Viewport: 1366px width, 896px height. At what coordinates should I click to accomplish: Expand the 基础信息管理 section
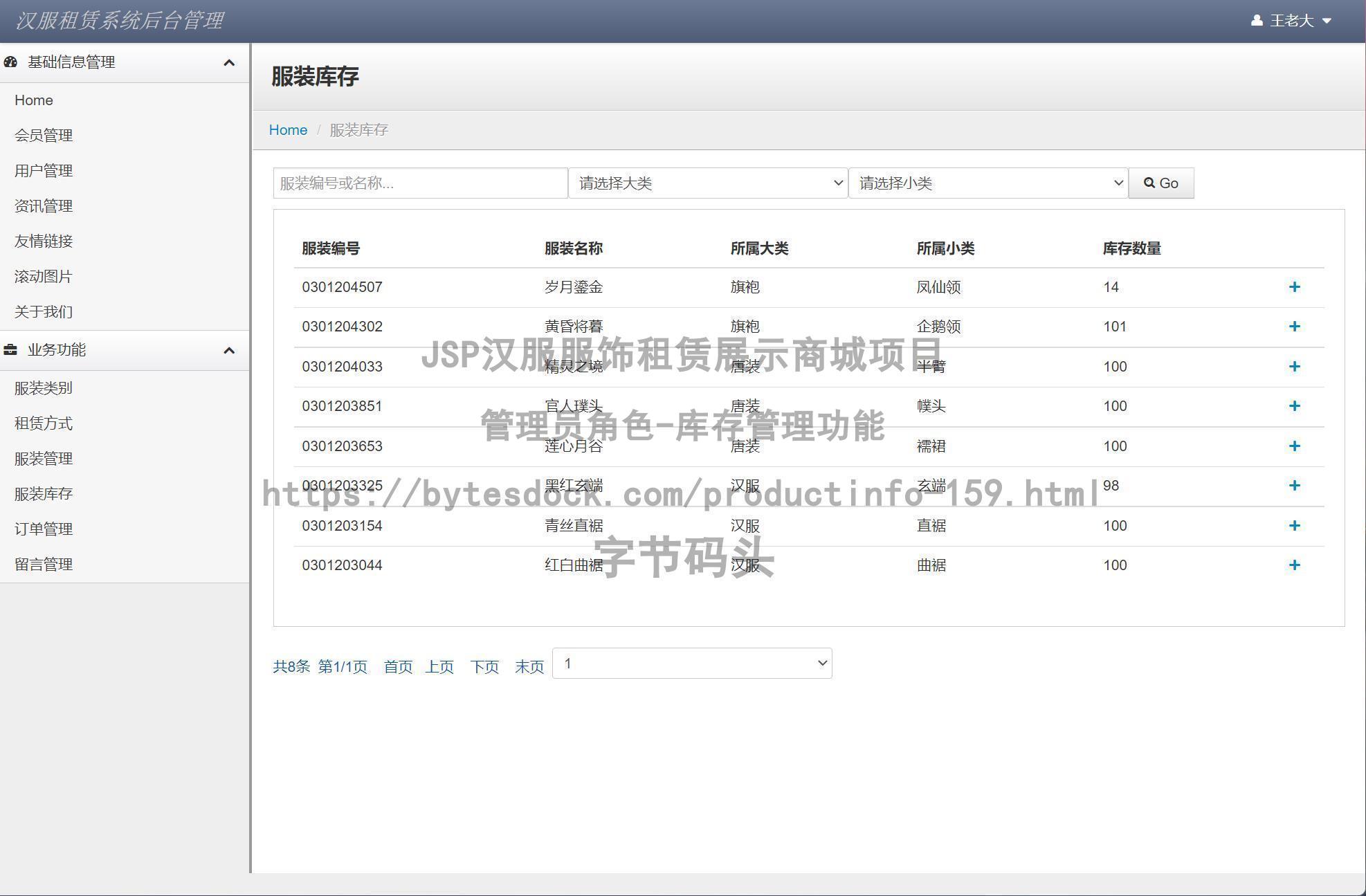click(x=120, y=61)
